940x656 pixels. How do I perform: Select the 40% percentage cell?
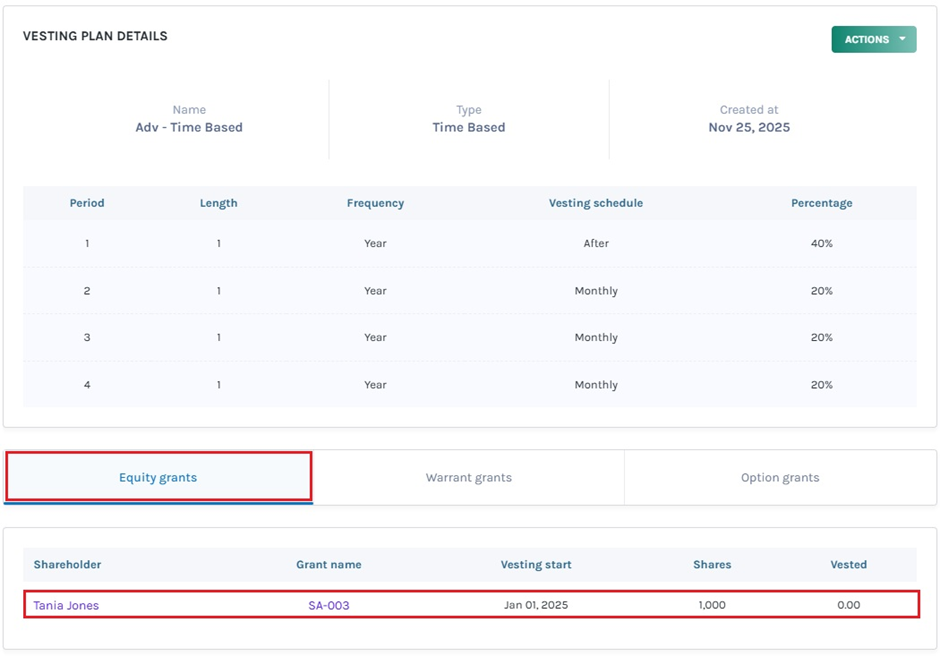click(821, 243)
